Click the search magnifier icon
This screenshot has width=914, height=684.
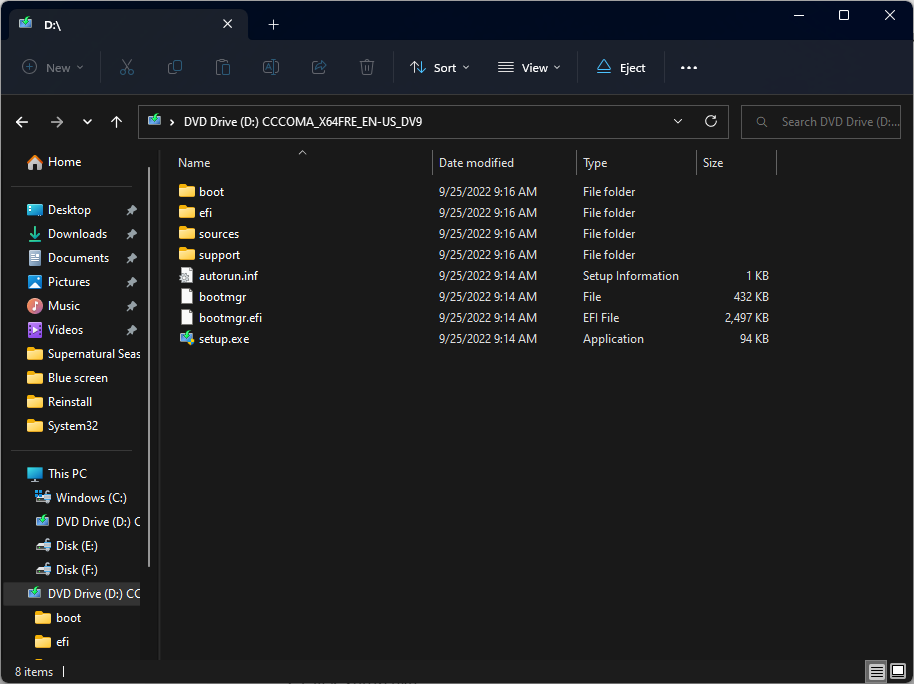[x=761, y=122]
